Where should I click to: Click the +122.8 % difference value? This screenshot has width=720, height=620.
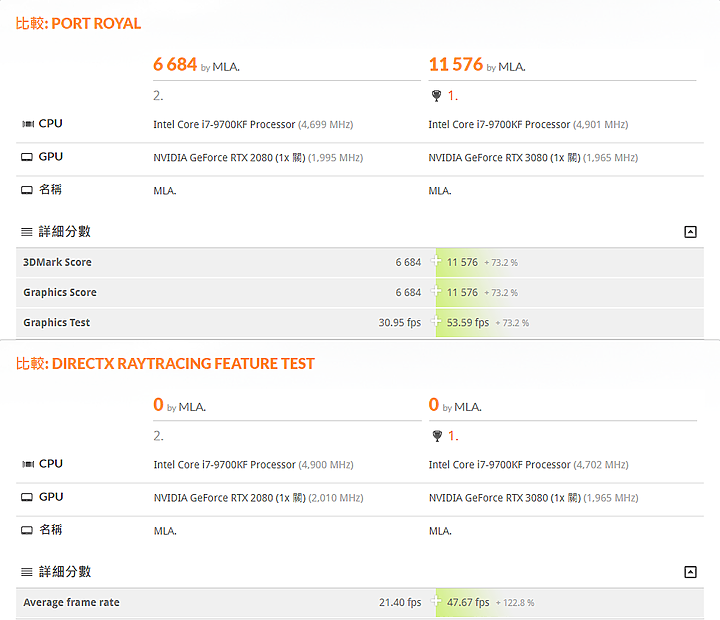[515, 603]
